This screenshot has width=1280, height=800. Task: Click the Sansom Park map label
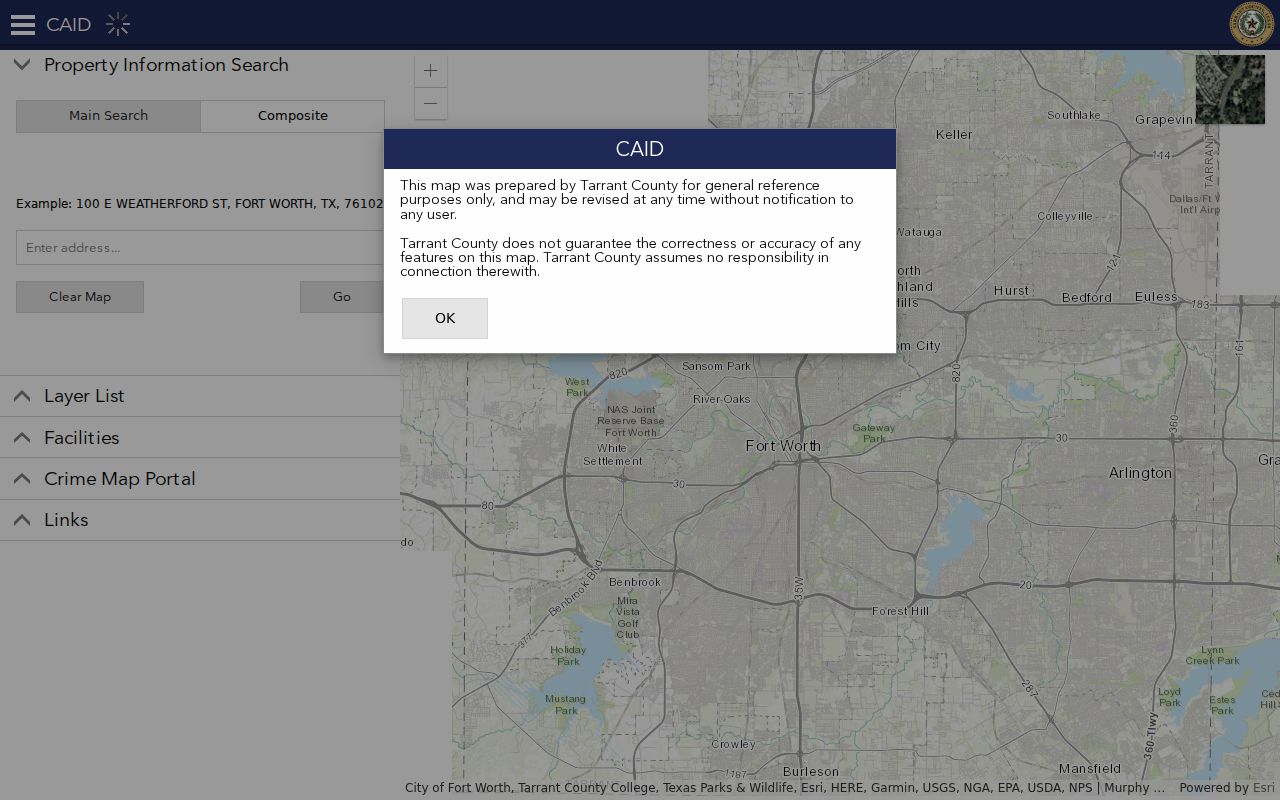click(x=716, y=366)
